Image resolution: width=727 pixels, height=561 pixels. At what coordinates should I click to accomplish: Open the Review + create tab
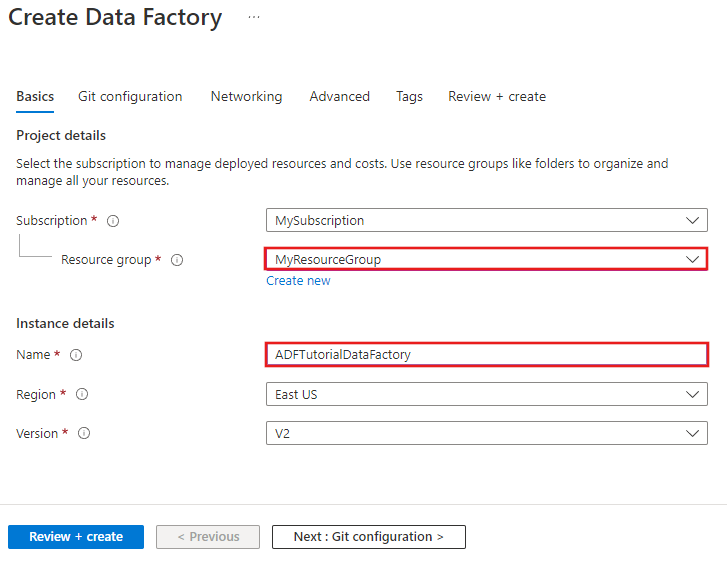[x=497, y=97]
